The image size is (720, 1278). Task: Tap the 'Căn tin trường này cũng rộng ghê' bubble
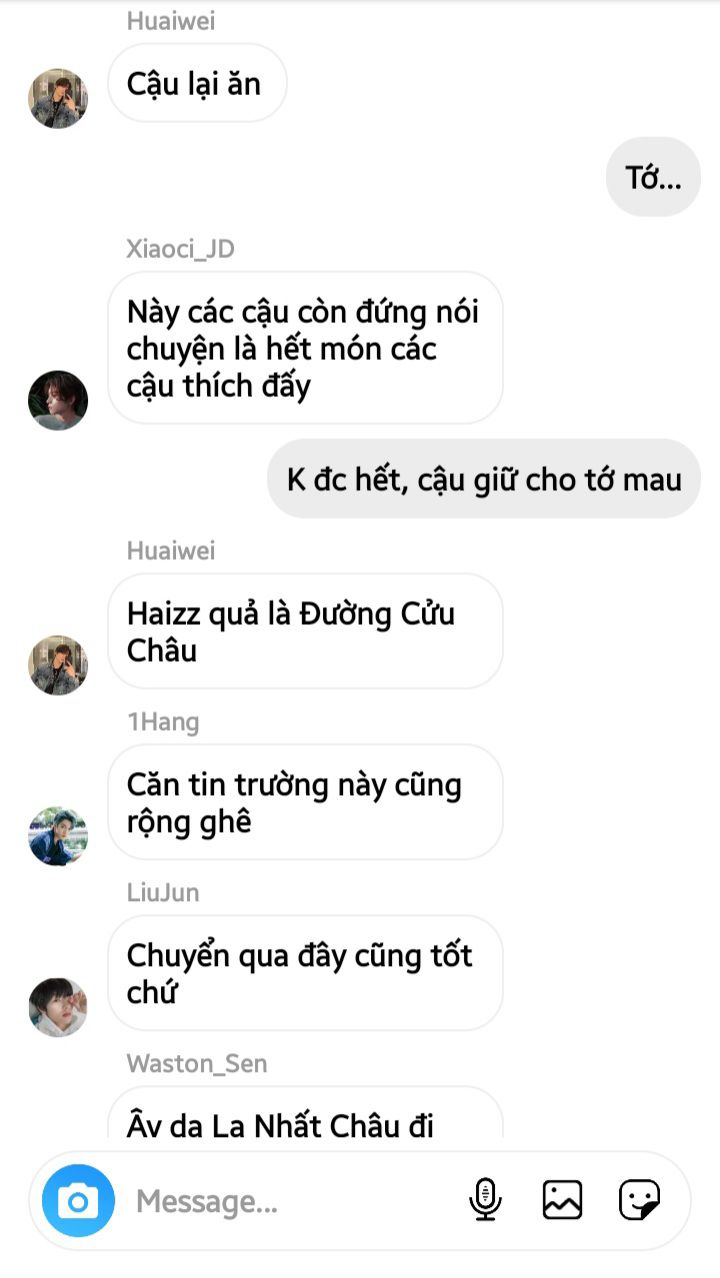tap(305, 802)
